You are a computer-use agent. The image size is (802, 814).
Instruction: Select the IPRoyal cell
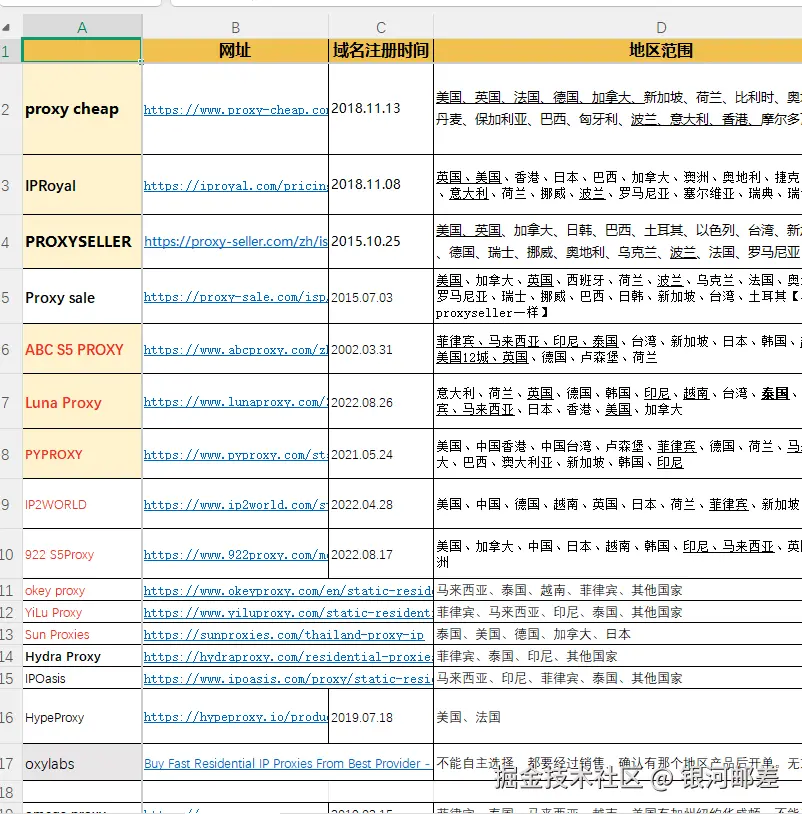pyautogui.click(x=82, y=185)
